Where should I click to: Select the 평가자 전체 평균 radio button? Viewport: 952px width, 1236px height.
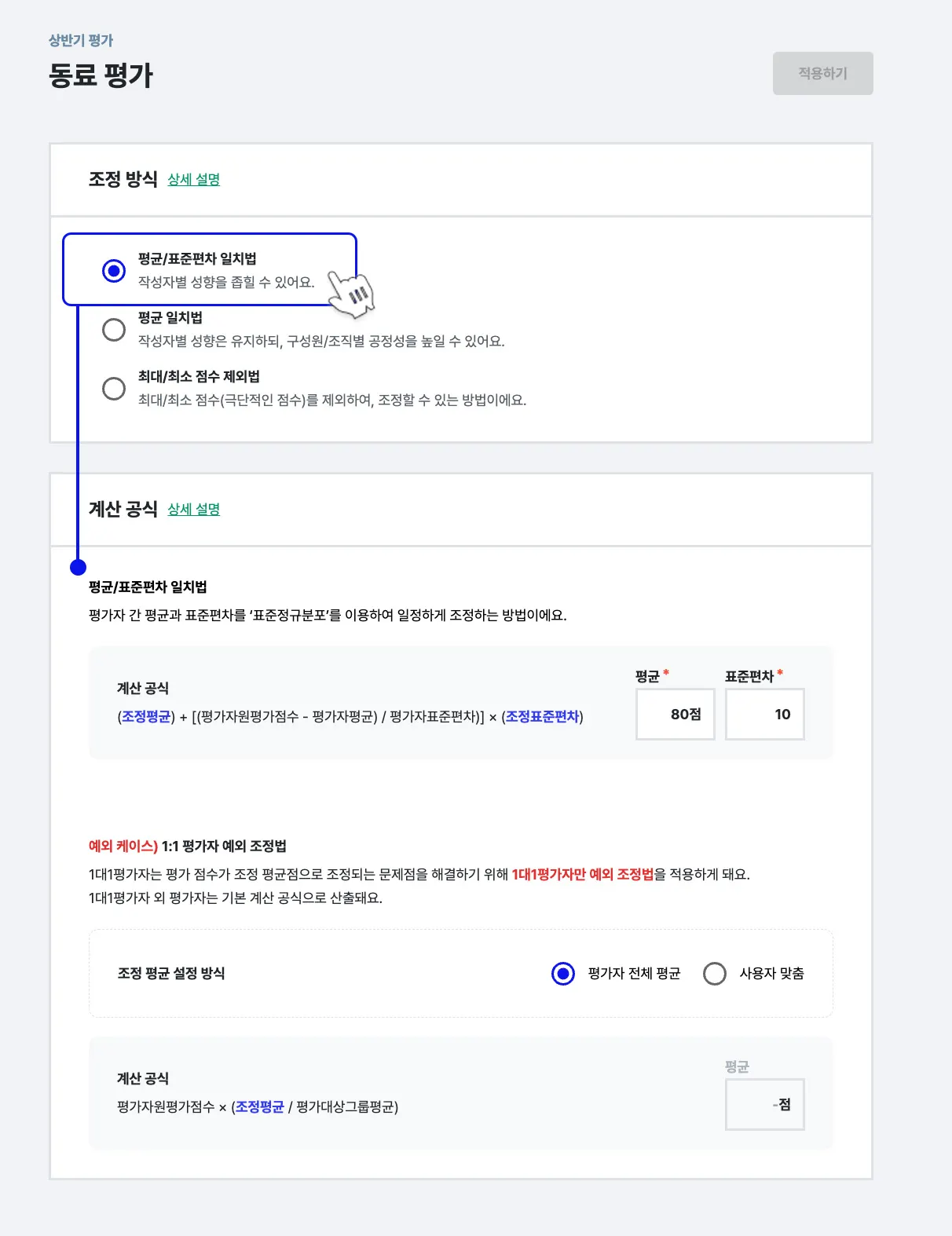click(563, 974)
